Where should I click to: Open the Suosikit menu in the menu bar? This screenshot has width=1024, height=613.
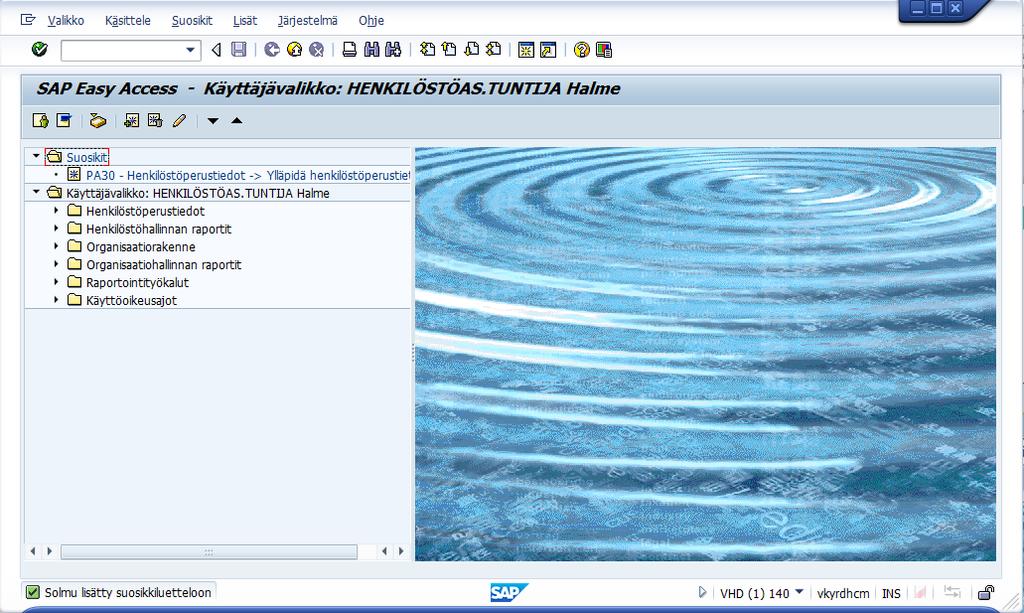pyautogui.click(x=192, y=20)
